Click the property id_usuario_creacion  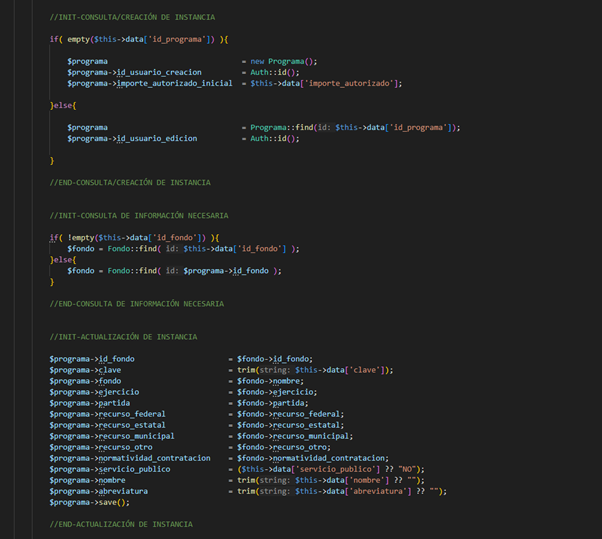pos(159,72)
